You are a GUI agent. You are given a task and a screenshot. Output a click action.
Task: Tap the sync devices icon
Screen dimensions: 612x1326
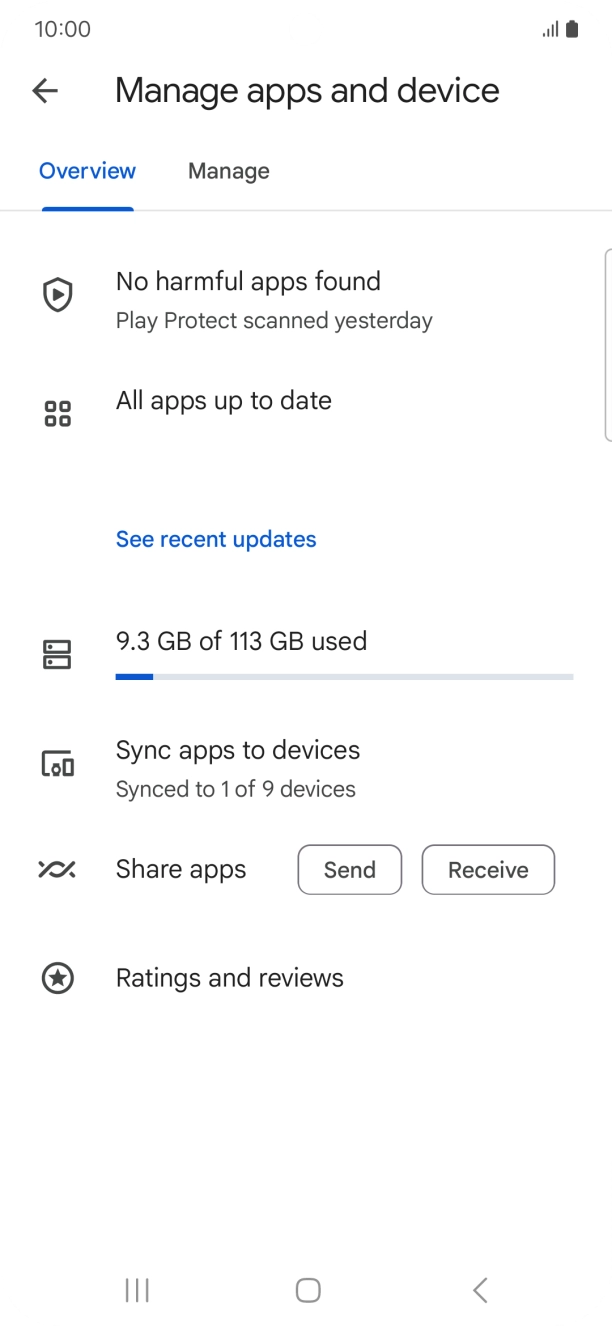tap(58, 766)
